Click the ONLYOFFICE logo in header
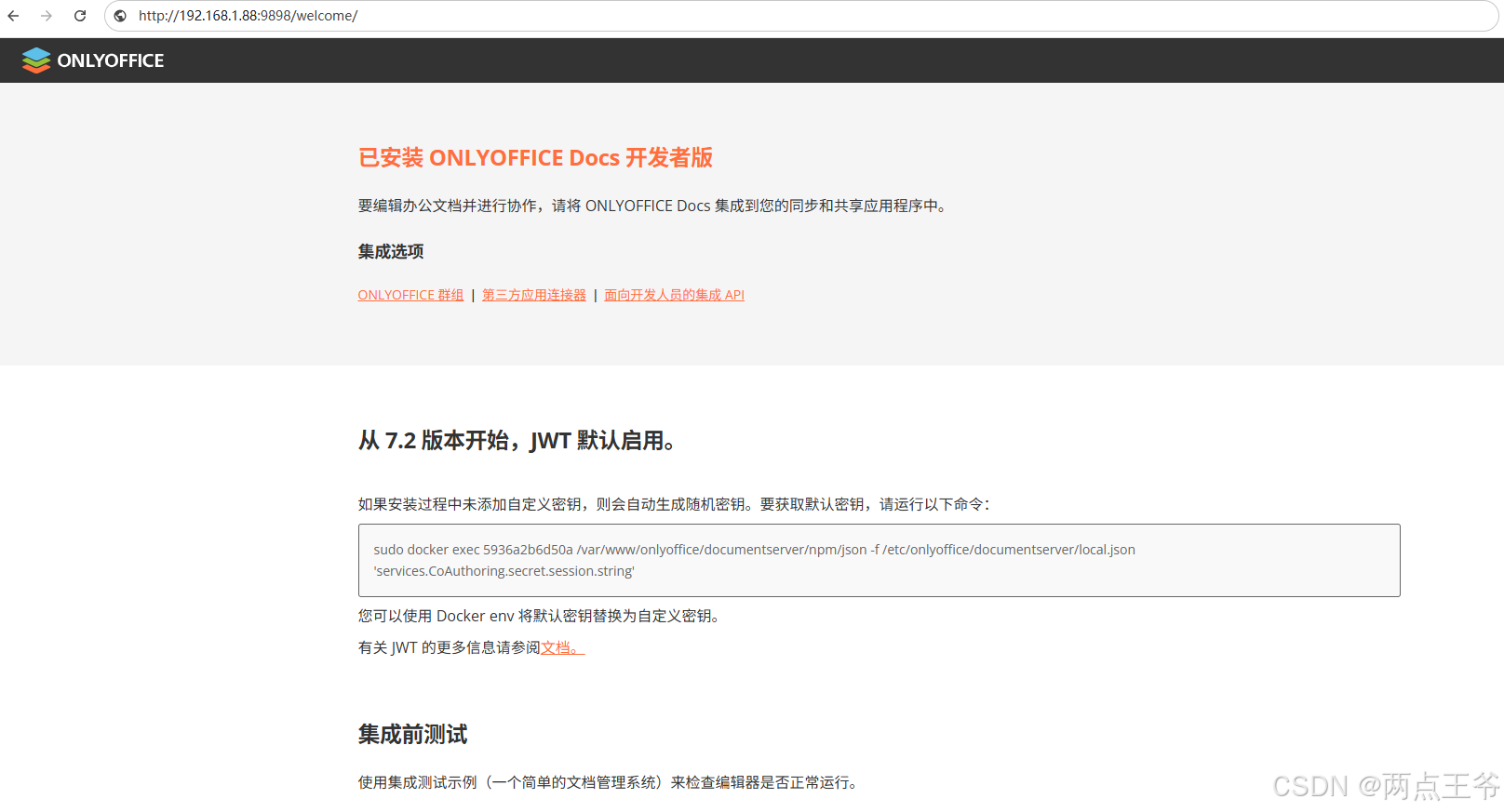1504x812 pixels. pyautogui.click(x=93, y=60)
